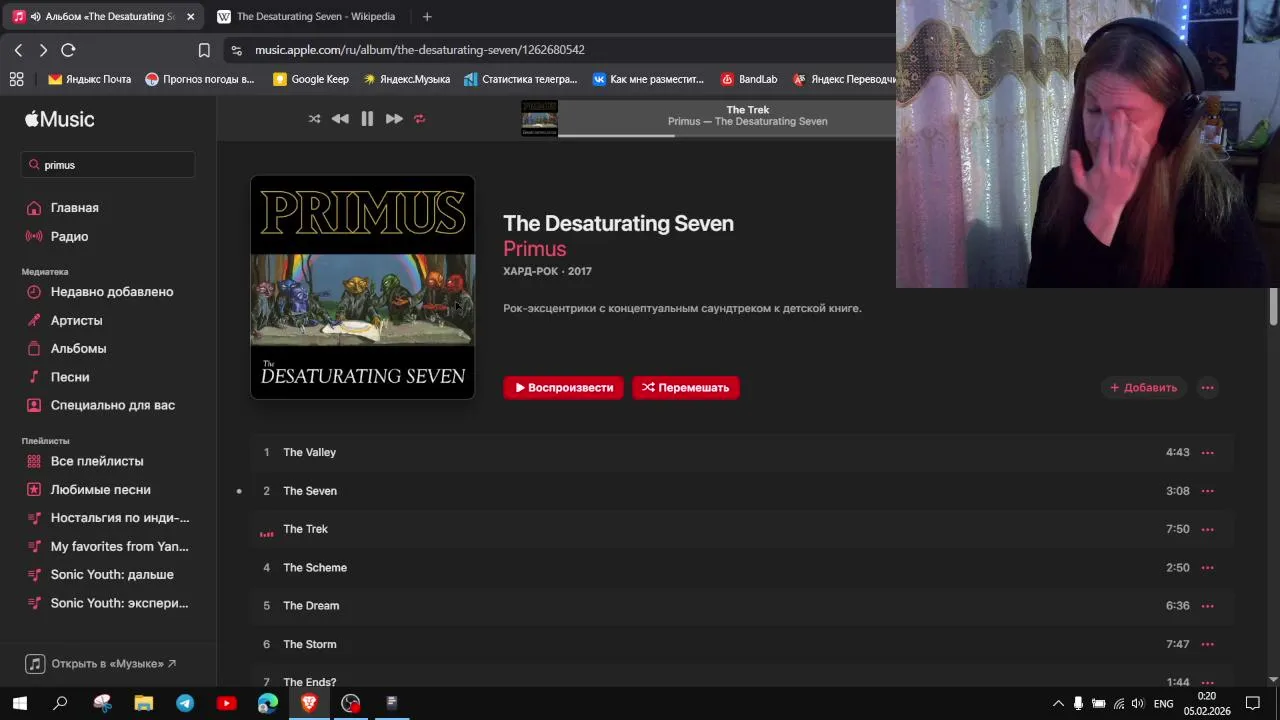Open more options for The Dream
The image size is (1280, 720).
(x=1207, y=606)
